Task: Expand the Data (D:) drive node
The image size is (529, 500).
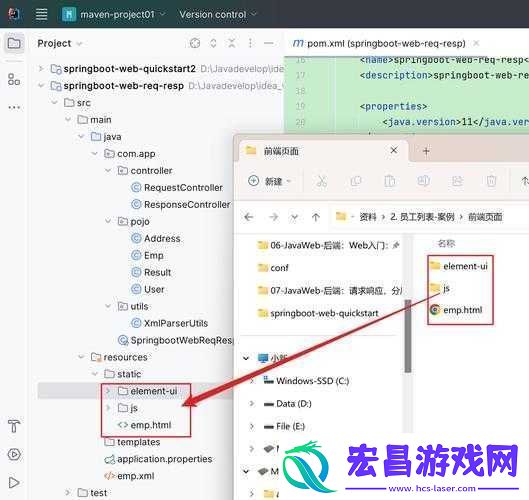Action: pos(252,404)
